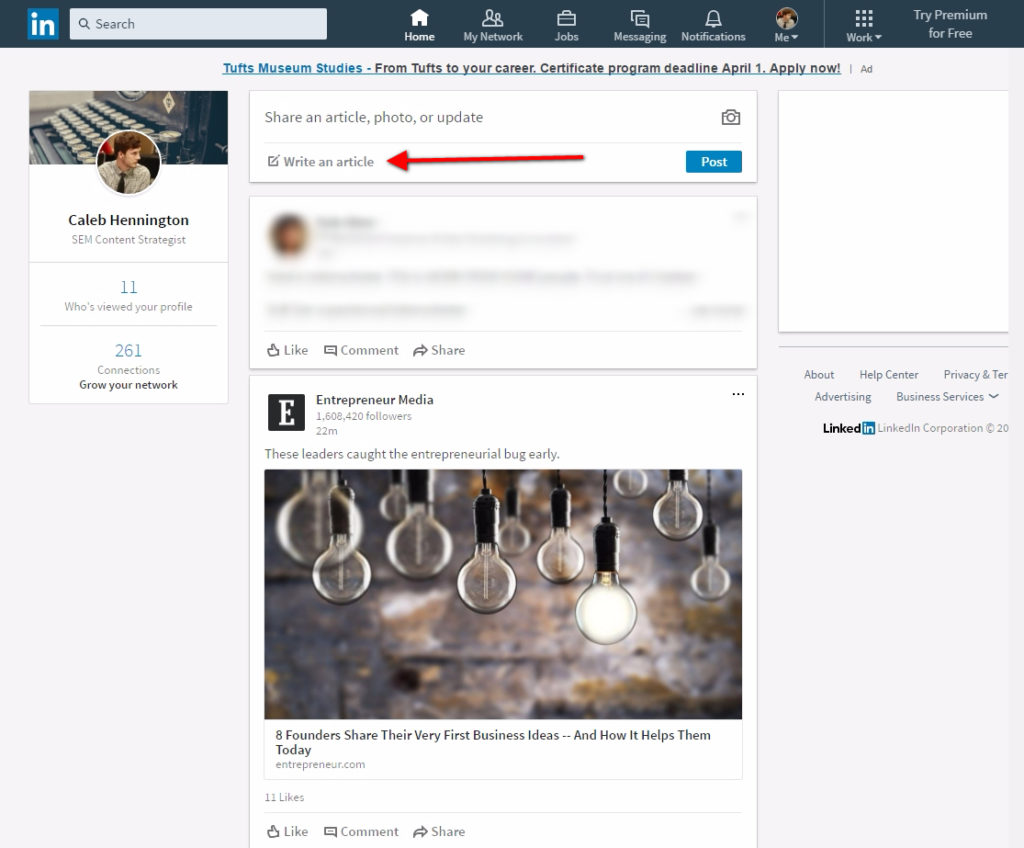Click the LinkedIn home logo icon
Viewport: 1024px width, 848px height.
click(42, 23)
